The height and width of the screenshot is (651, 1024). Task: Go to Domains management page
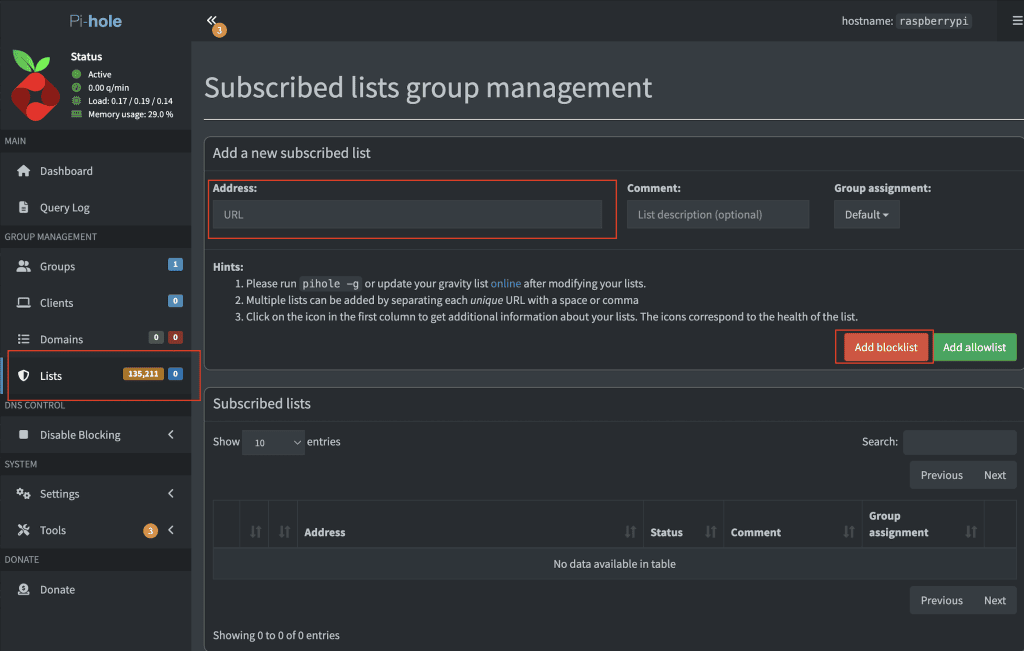(x=95, y=340)
